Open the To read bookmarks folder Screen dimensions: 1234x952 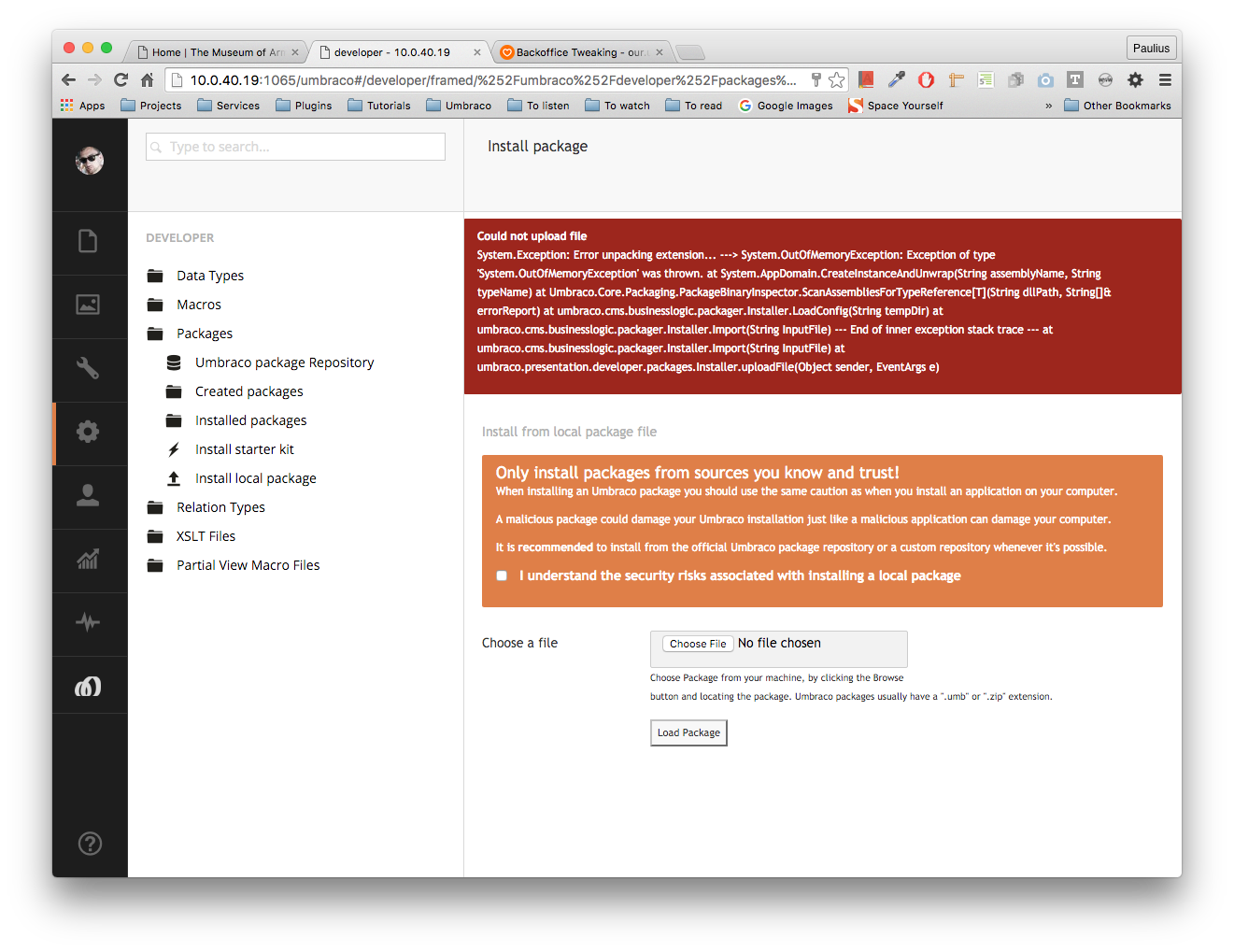694,106
